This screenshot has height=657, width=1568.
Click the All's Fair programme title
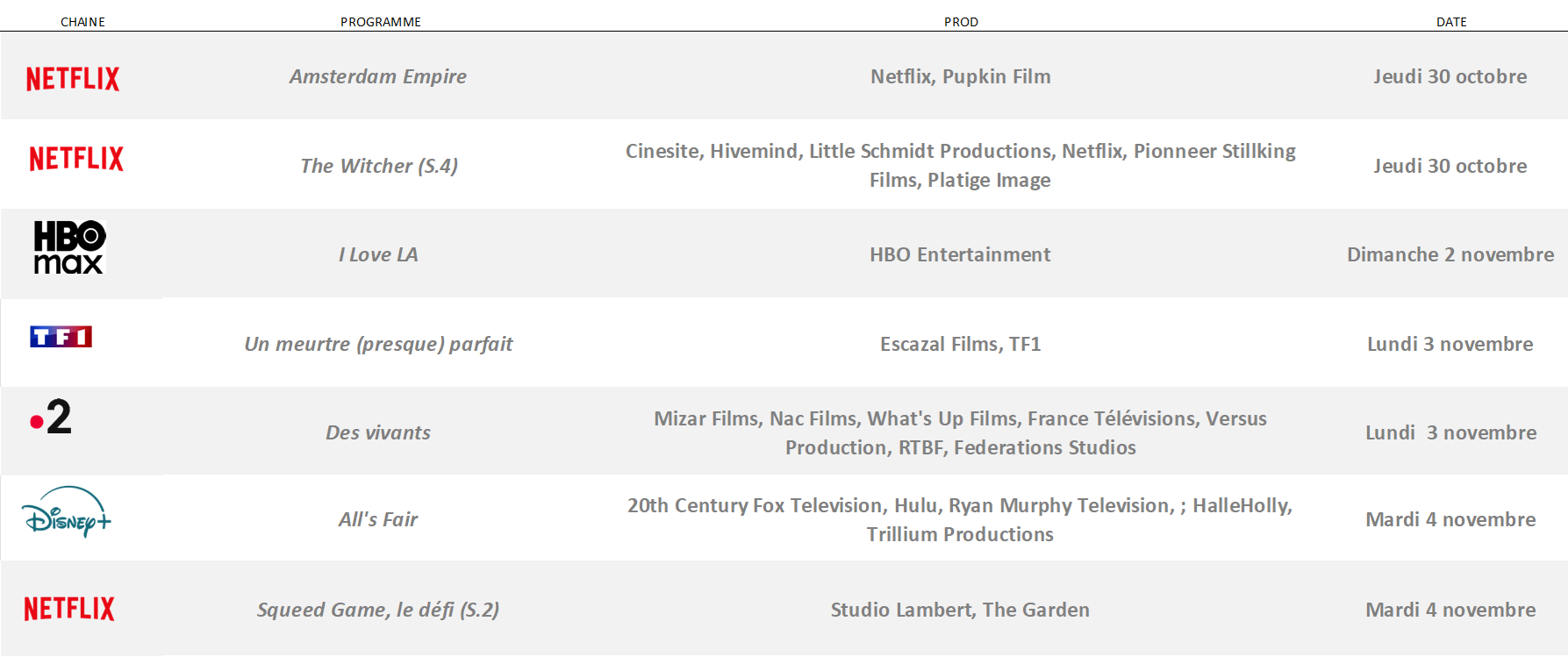378,519
